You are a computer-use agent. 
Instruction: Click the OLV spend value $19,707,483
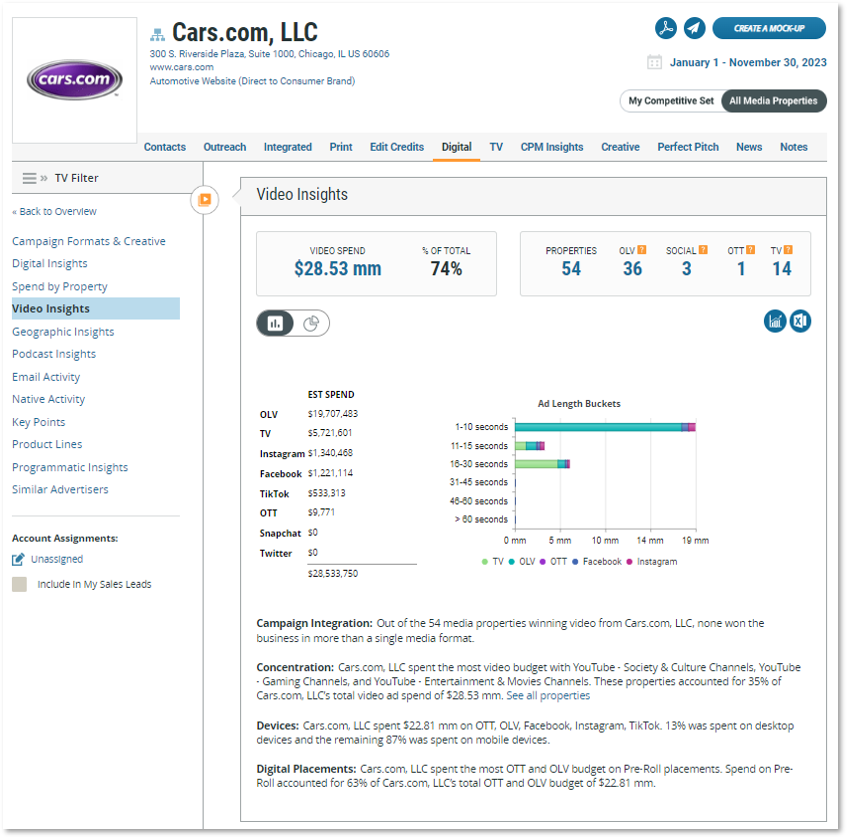[x=333, y=414]
